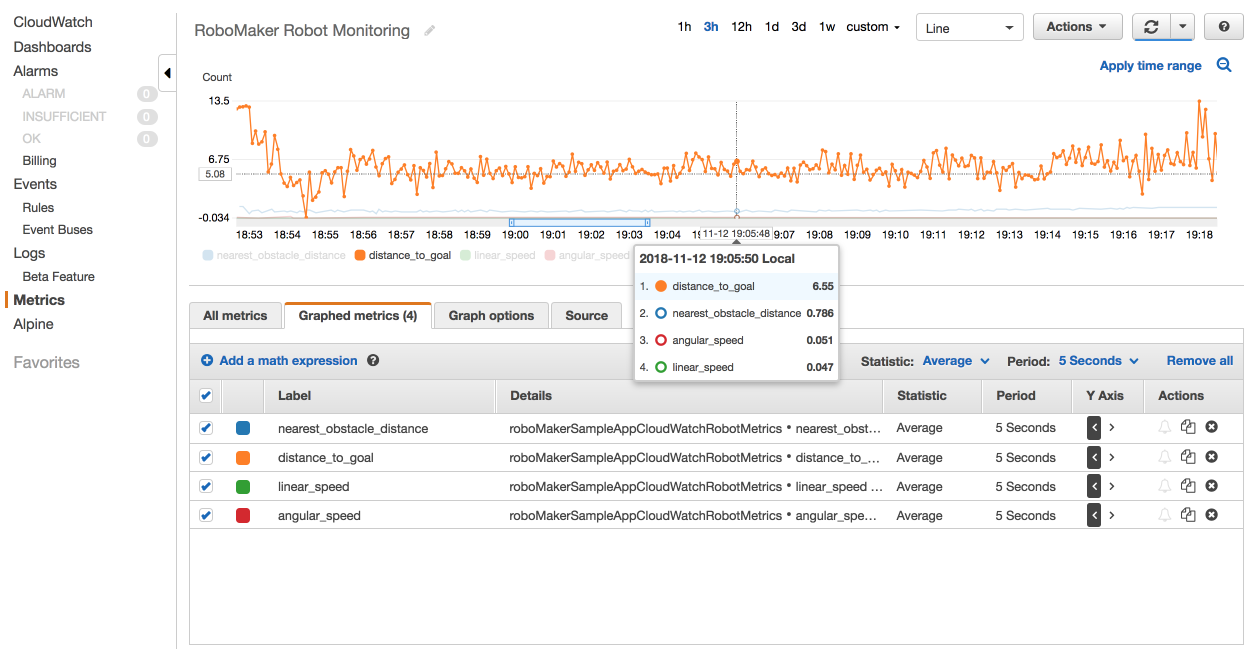This screenshot has width=1260, height=653.
Task: Create alarm bell for distance_to_goal row
Action: click(1164, 457)
